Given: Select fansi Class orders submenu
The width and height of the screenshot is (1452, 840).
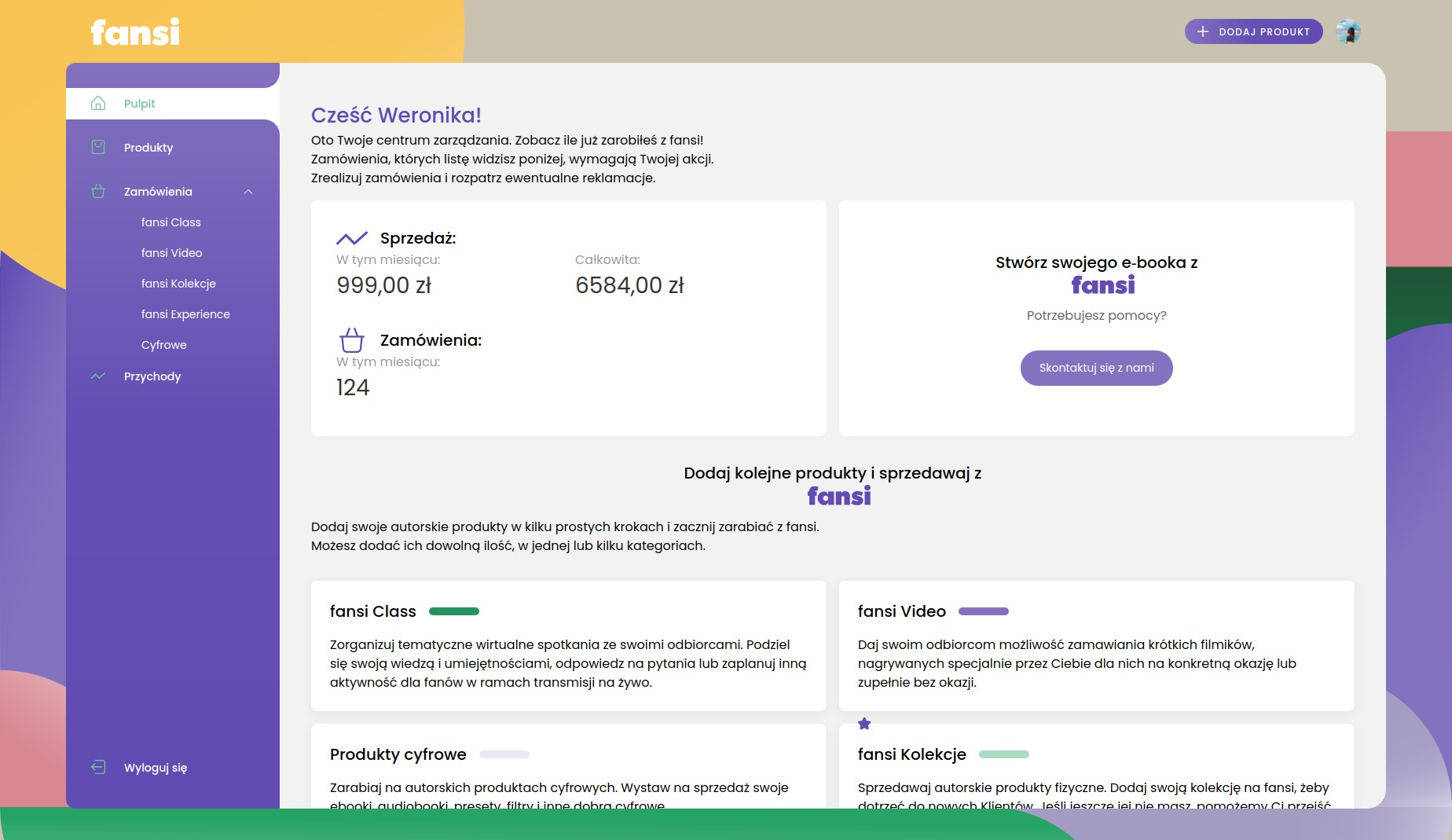Looking at the screenshot, I should coord(171,222).
